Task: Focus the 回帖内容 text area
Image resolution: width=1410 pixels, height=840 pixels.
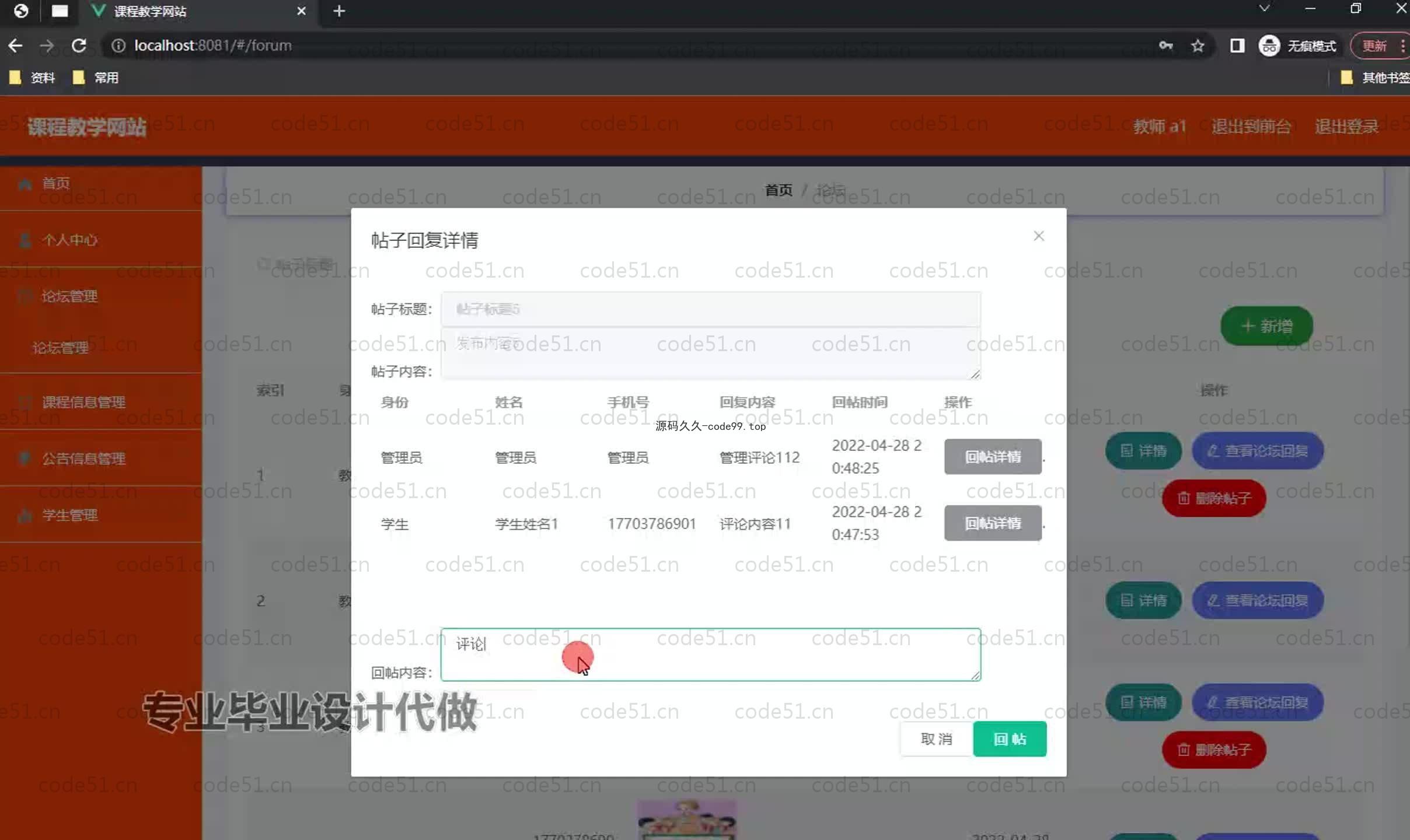Action: pos(710,654)
